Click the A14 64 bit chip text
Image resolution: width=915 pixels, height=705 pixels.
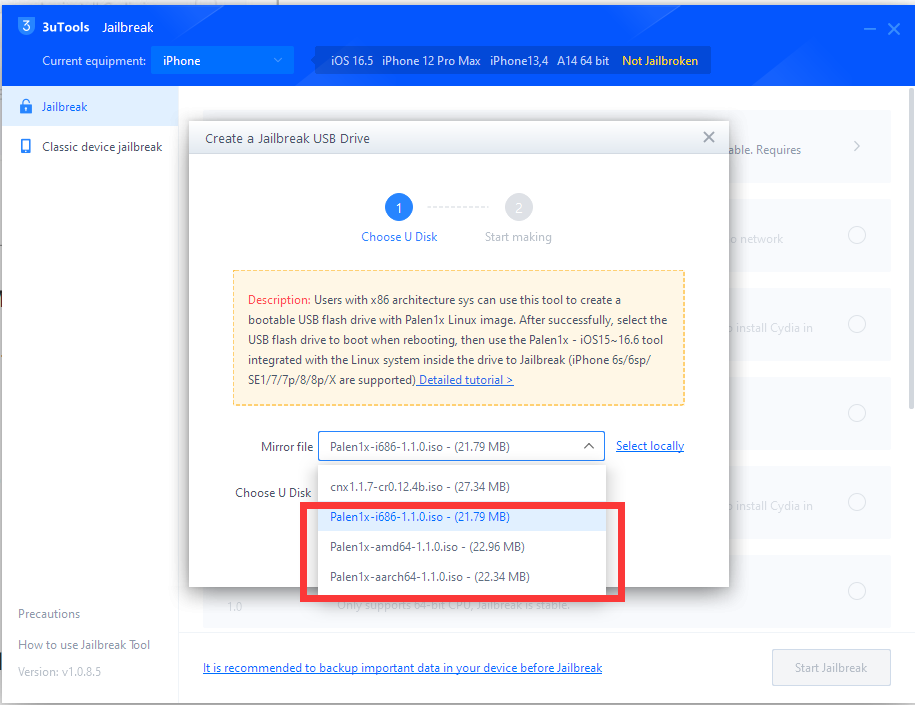[x=583, y=61]
